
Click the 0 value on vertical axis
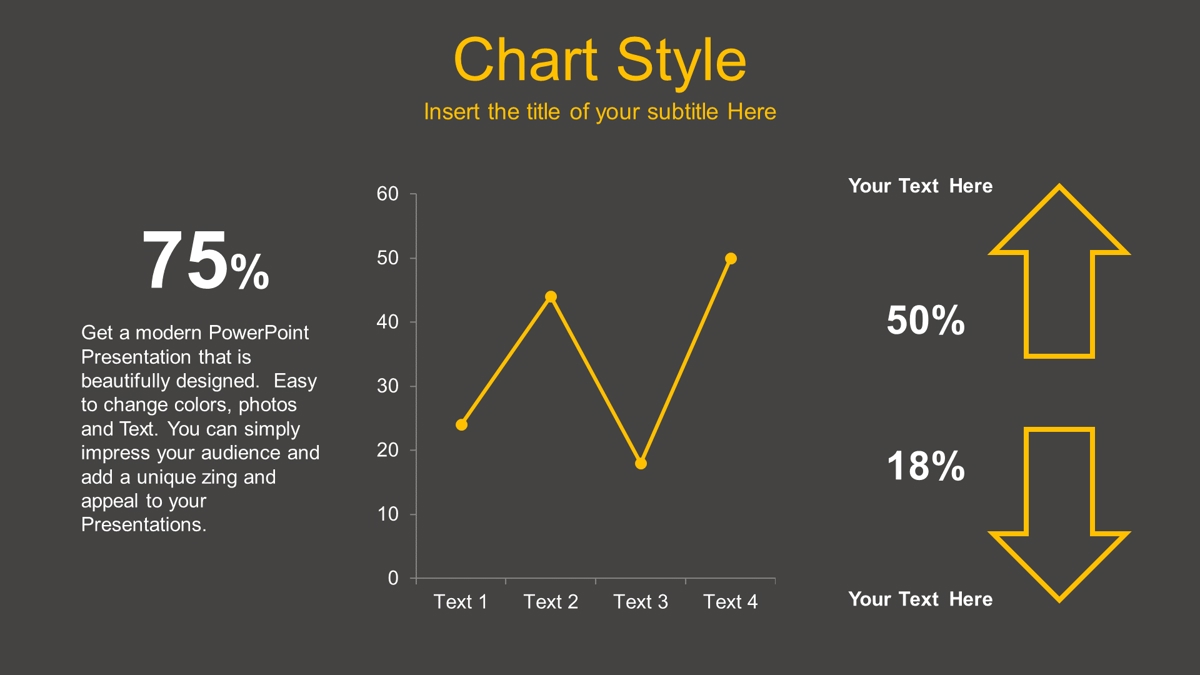point(393,578)
